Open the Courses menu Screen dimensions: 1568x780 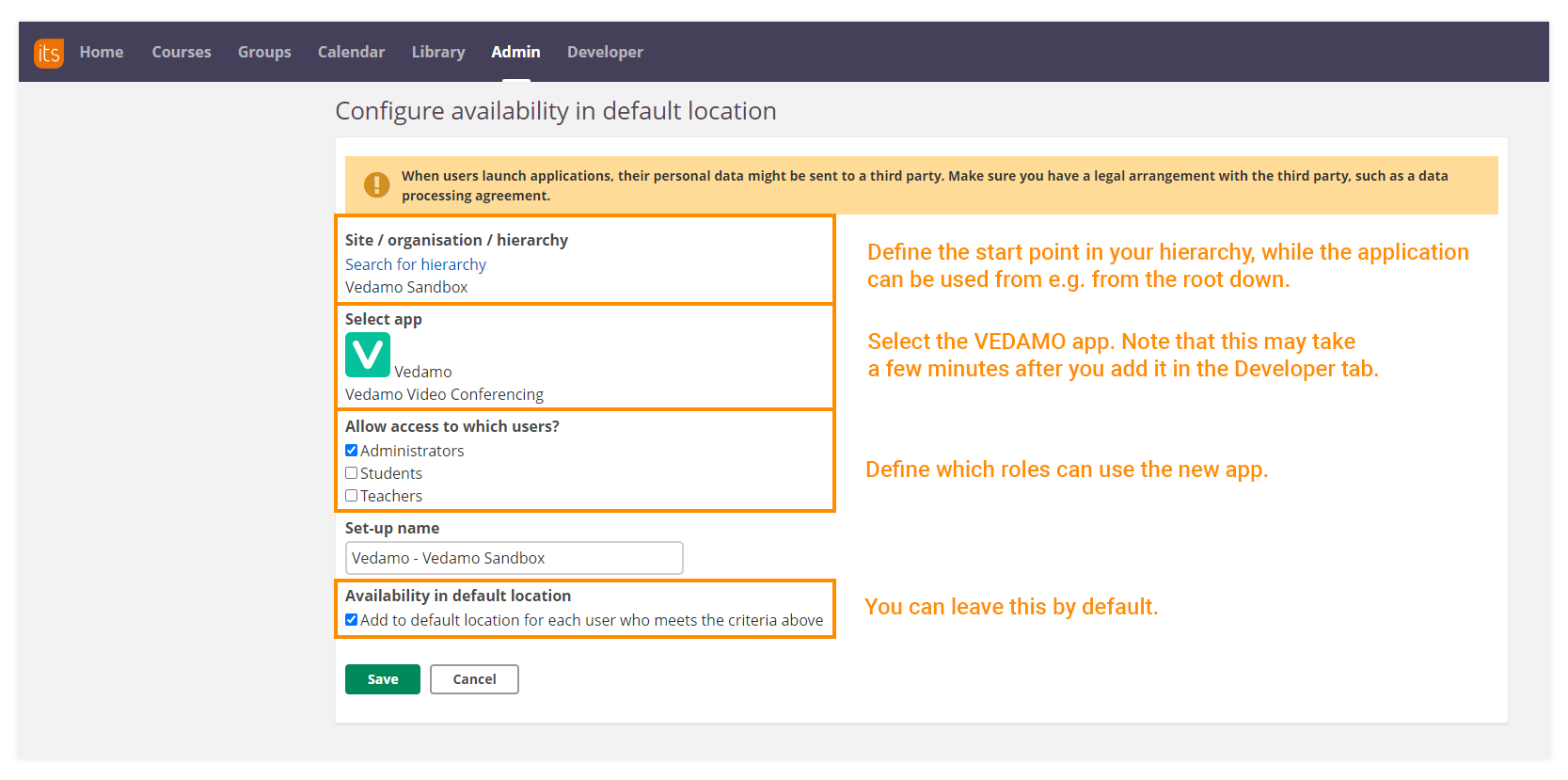point(182,52)
